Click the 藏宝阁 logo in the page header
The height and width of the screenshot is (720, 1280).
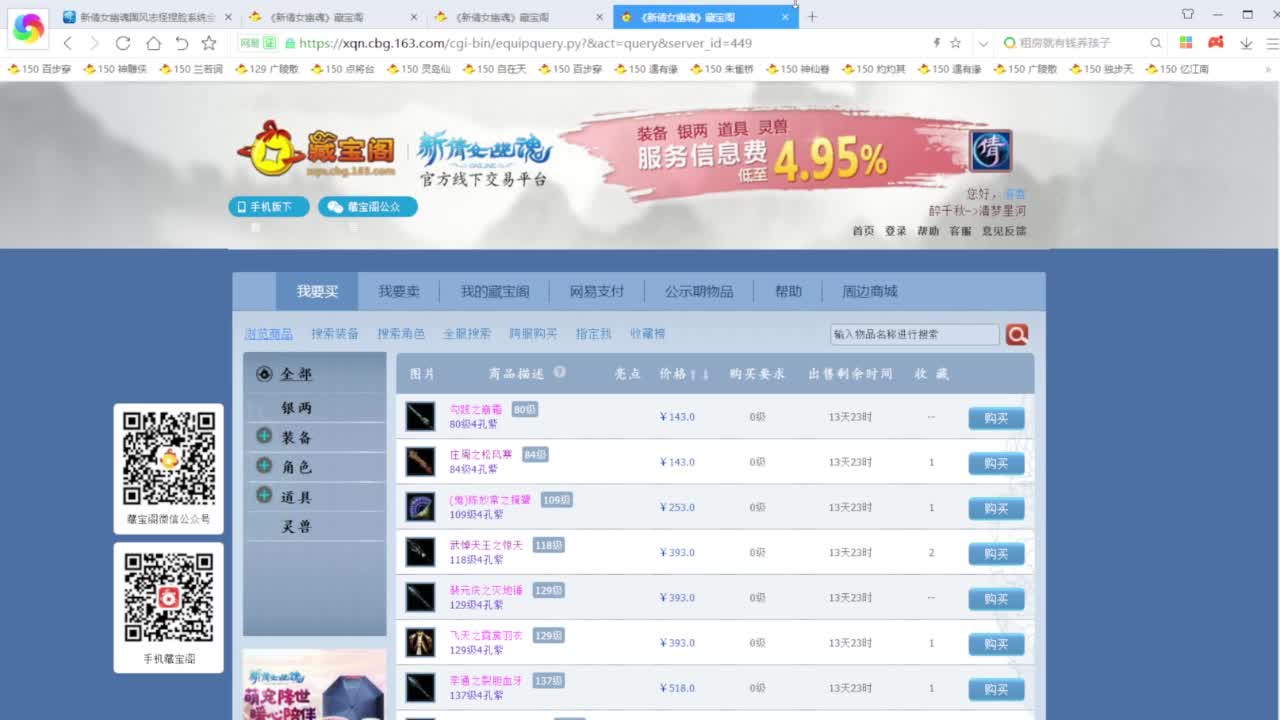tap(316, 152)
